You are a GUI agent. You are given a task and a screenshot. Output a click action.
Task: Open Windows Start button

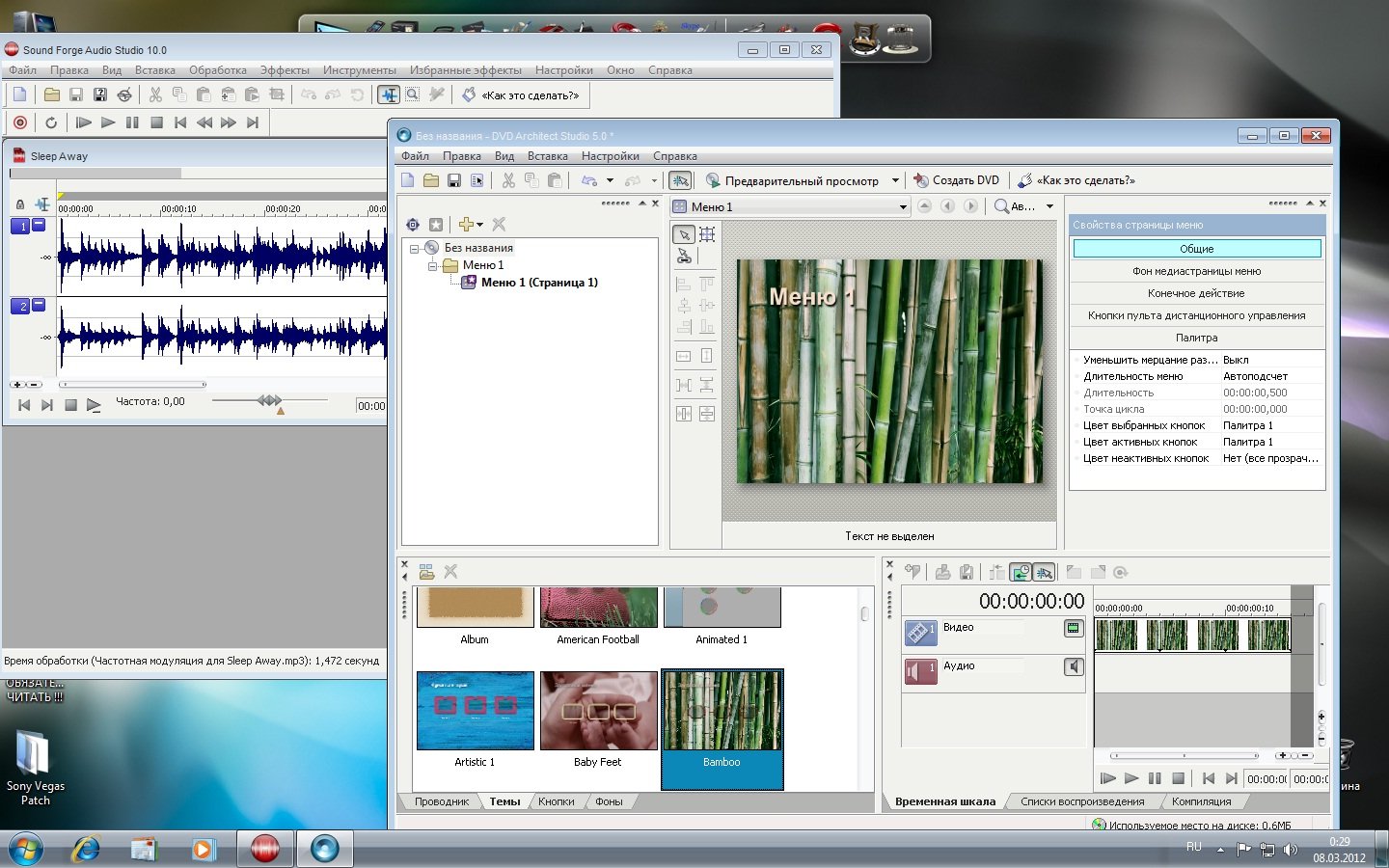coord(25,850)
